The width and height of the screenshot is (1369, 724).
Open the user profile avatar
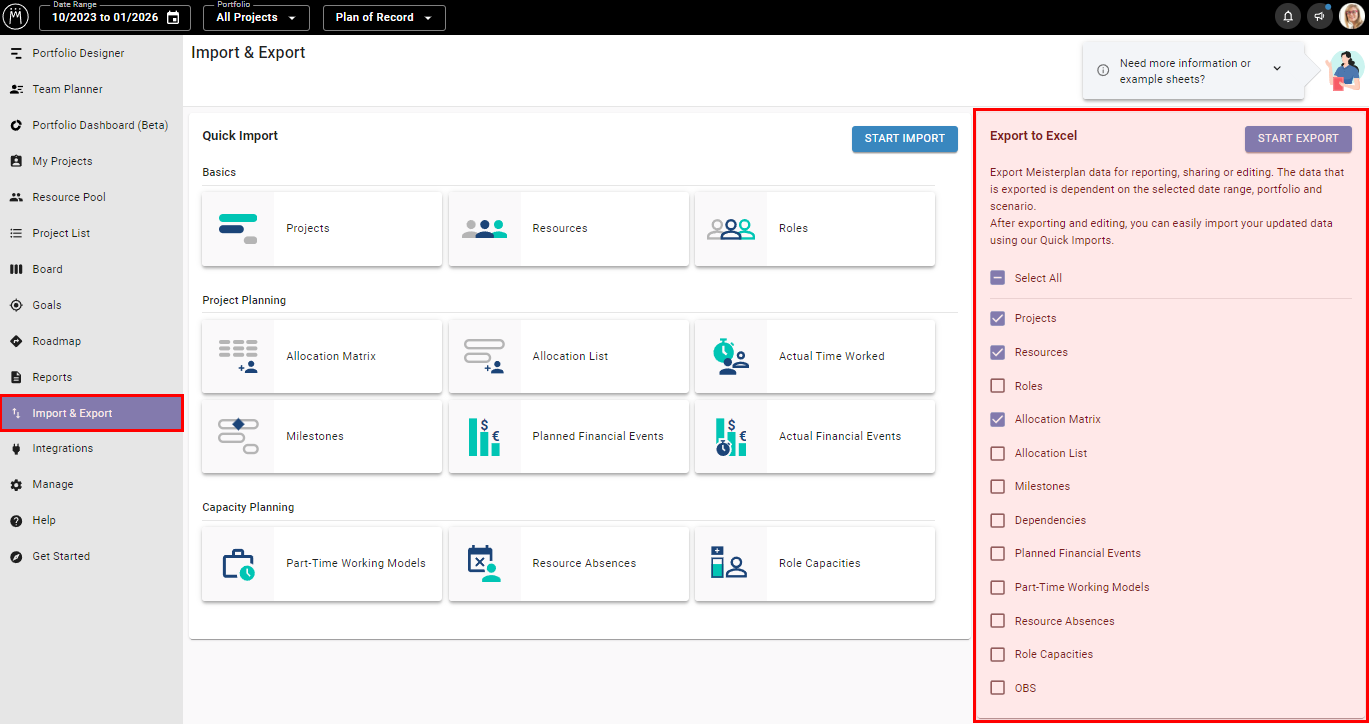click(x=1351, y=17)
